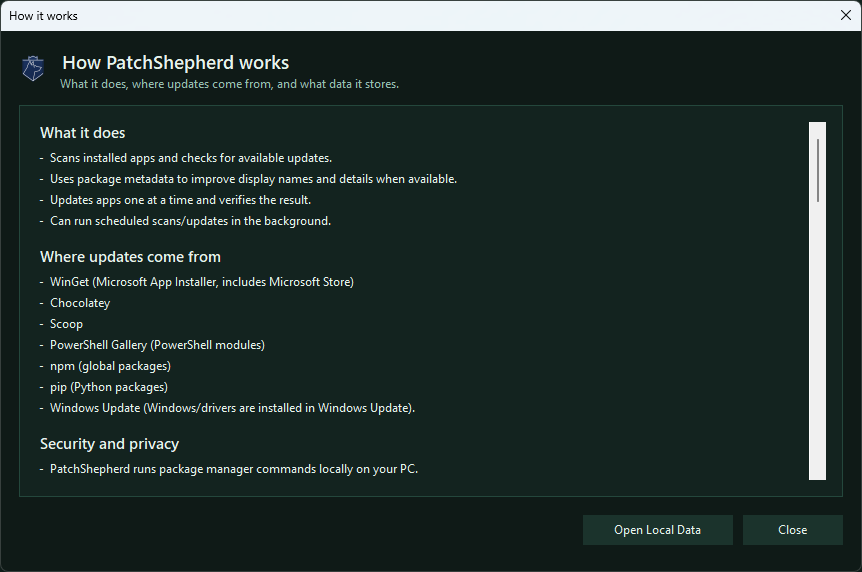Click 'Scans installed apps and checks for available updates'
The image size is (862, 572).
[191, 158]
